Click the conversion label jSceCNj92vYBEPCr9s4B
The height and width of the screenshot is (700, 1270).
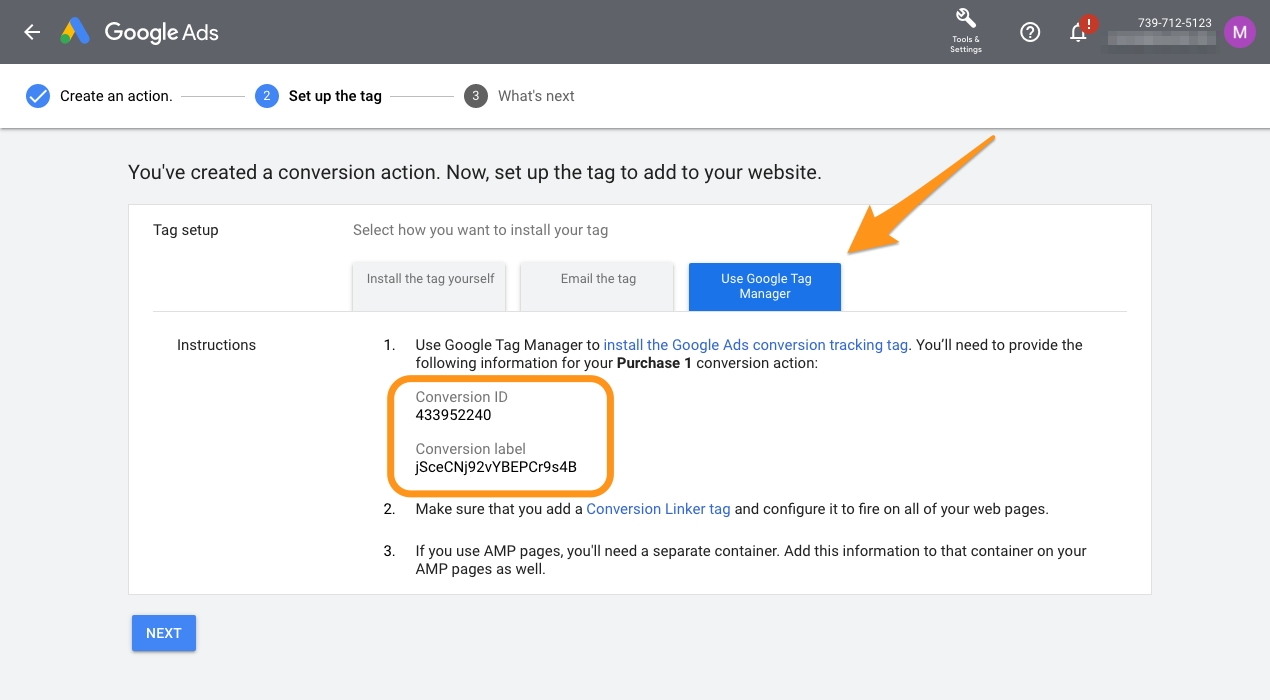tap(496, 467)
